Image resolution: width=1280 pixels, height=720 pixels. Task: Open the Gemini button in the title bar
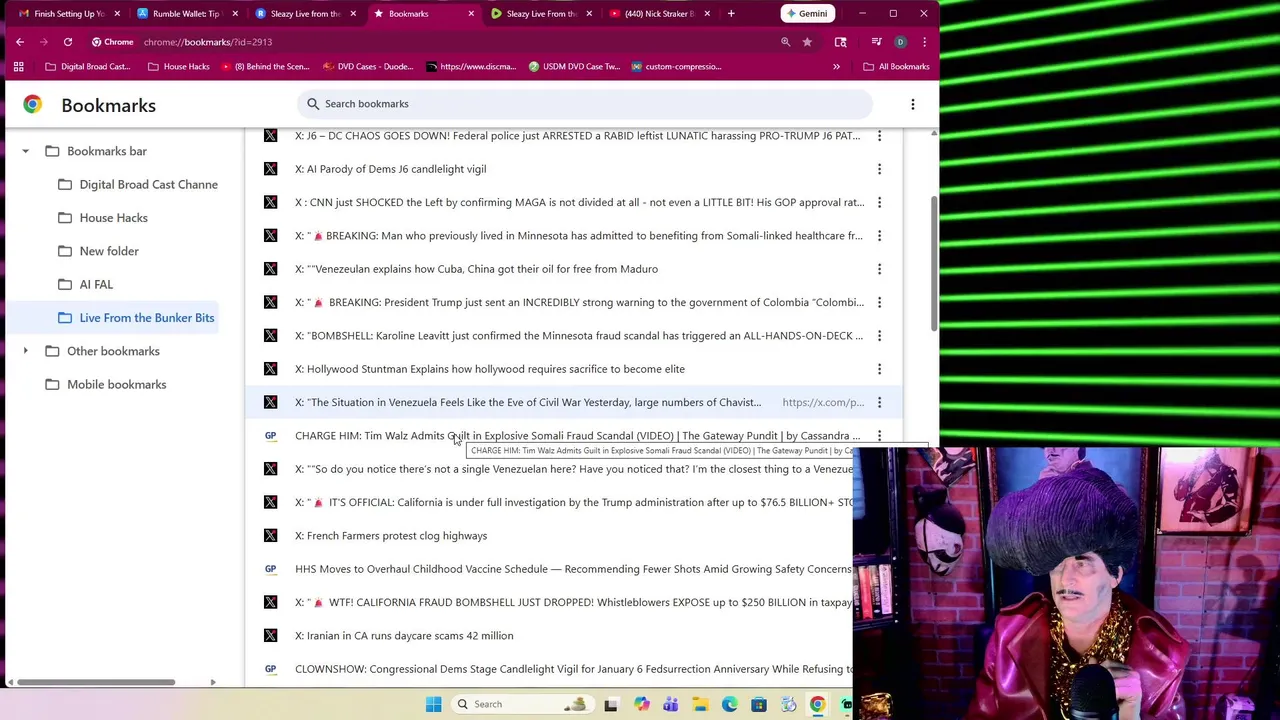806,14
